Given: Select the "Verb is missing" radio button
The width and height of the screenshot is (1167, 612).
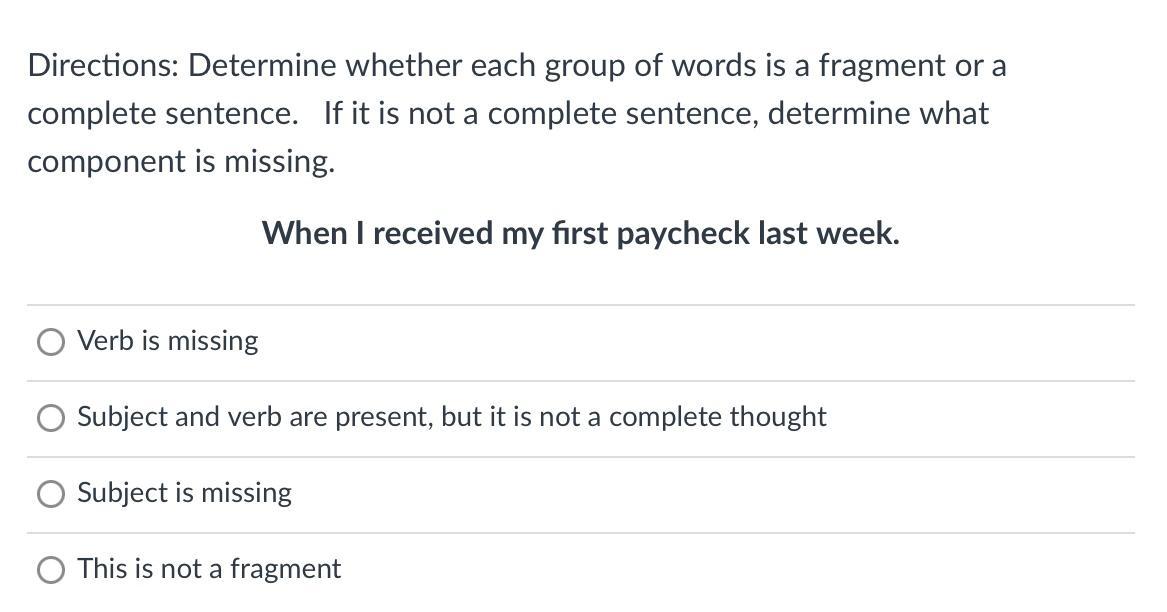Looking at the screenshot, I should (51, 342).
